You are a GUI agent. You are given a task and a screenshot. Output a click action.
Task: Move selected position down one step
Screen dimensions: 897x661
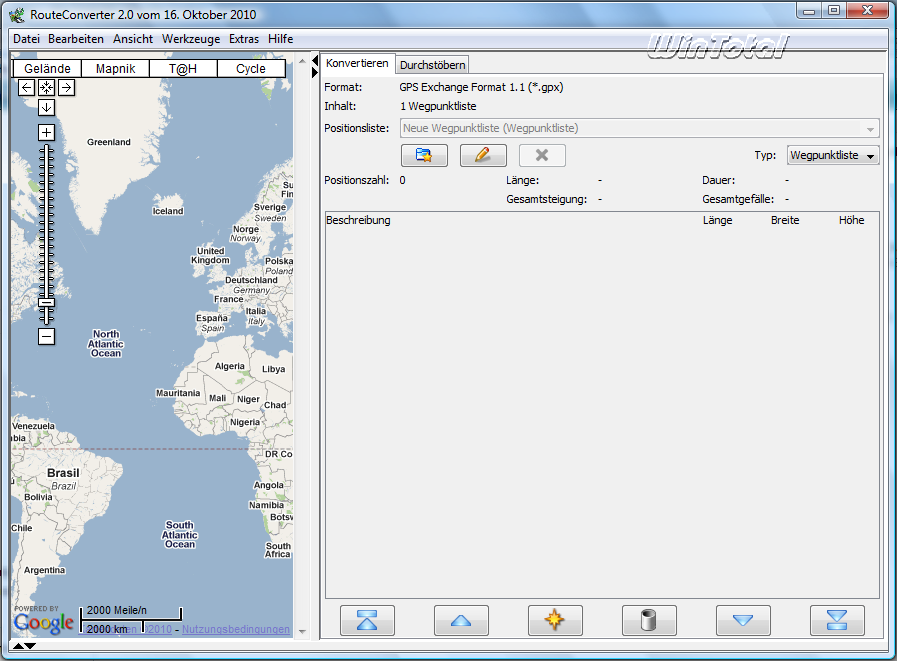click(x=743, y=620)
